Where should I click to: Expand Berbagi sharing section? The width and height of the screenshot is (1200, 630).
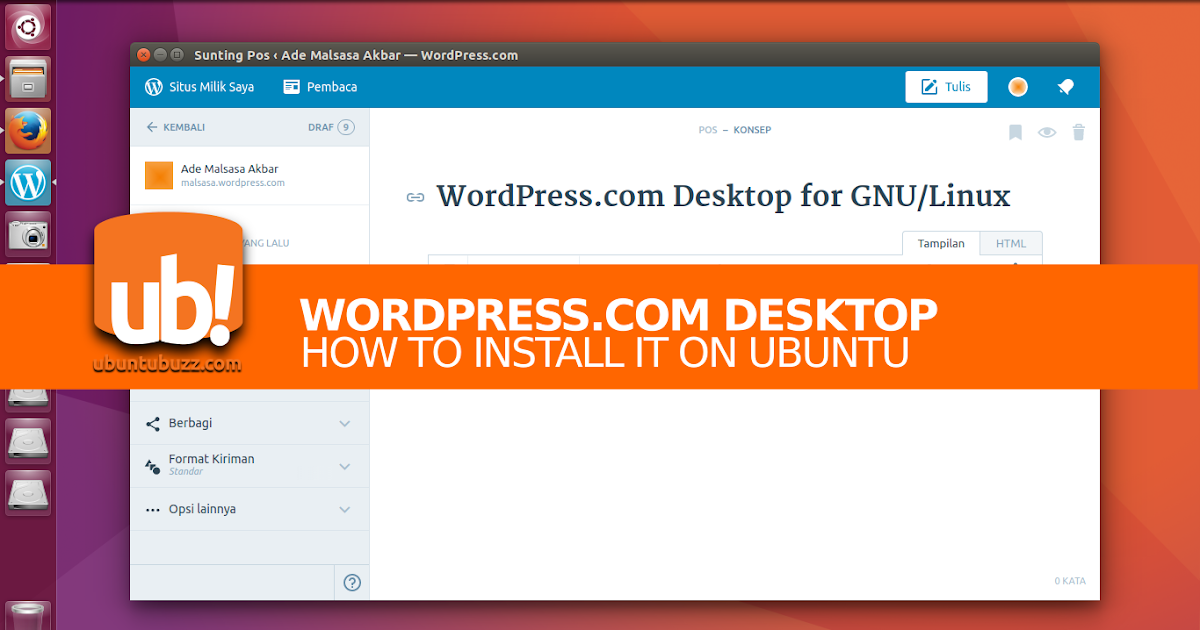click(x=250, y=423)
